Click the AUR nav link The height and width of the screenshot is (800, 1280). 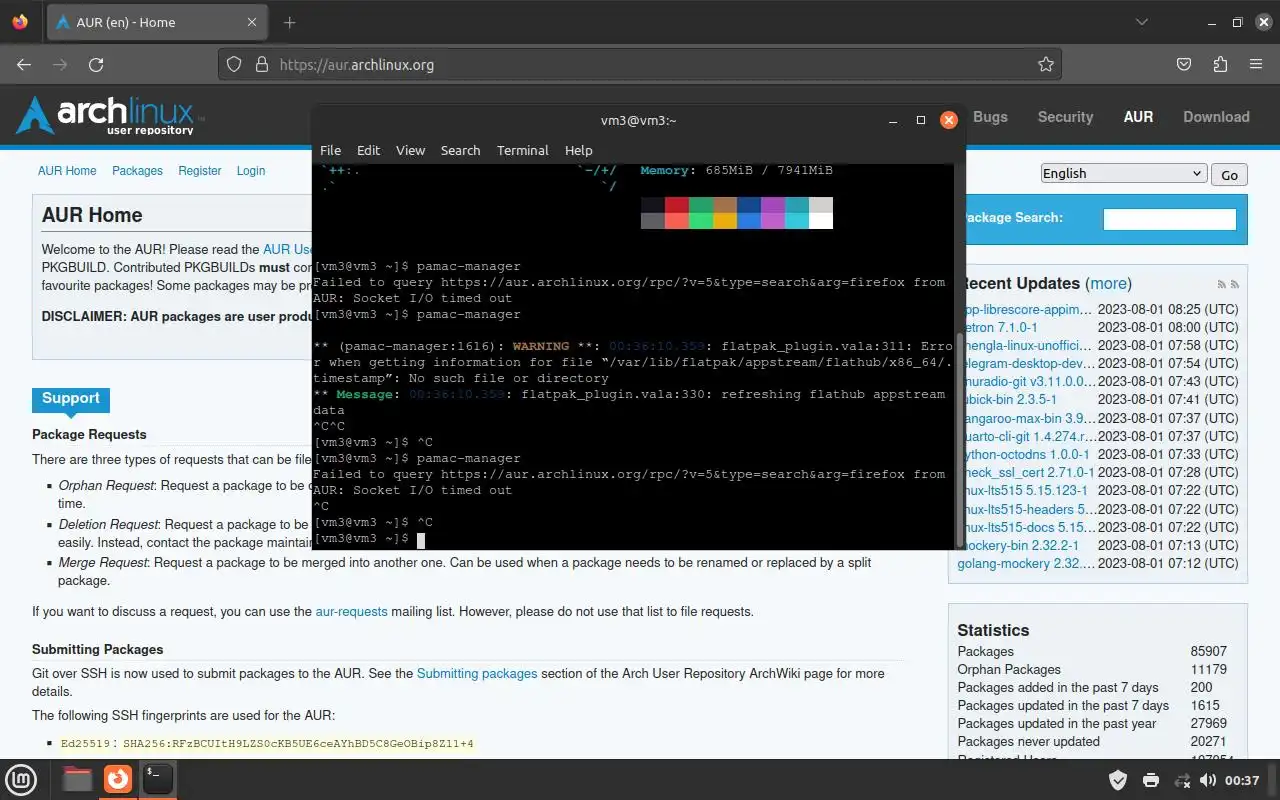(x=1138, y=117)
